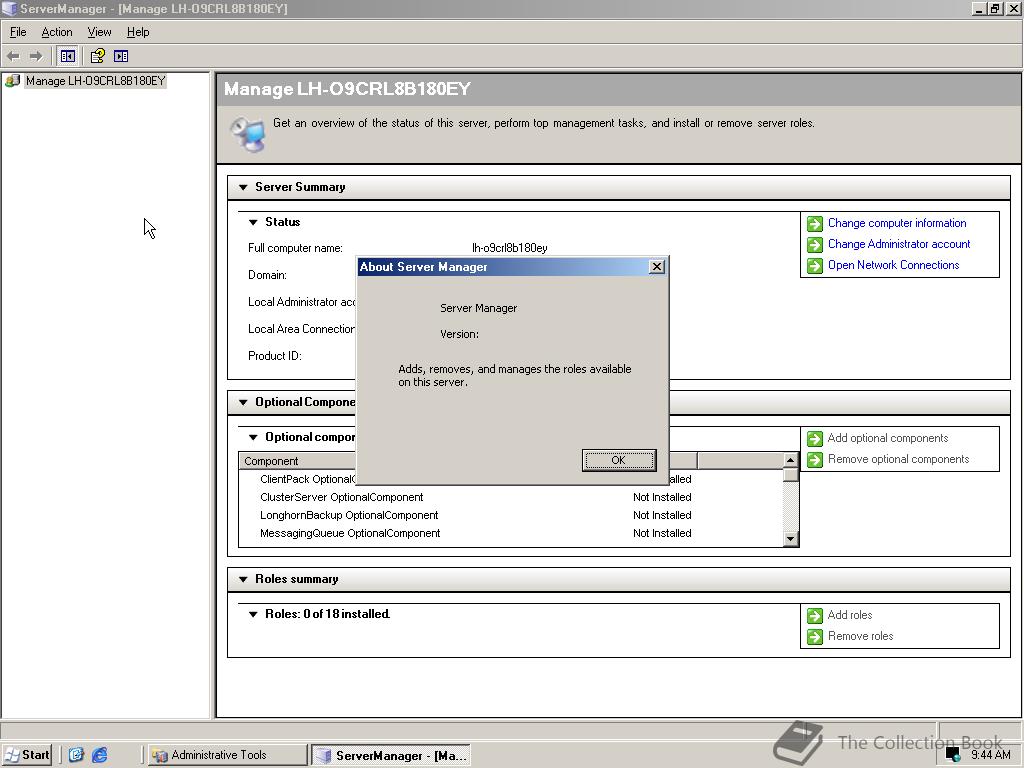This screenshot has height=768, width=1024.
Task: Click the green arrow beside Change computer information
Action: [814, 223]
